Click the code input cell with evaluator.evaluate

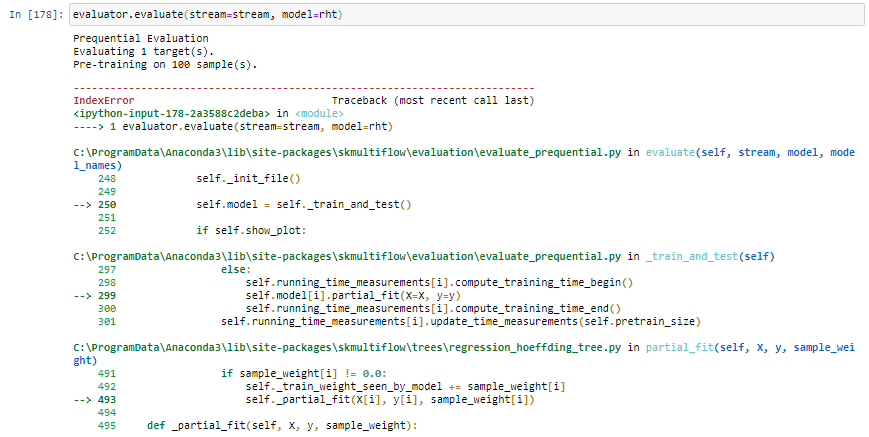467,14
